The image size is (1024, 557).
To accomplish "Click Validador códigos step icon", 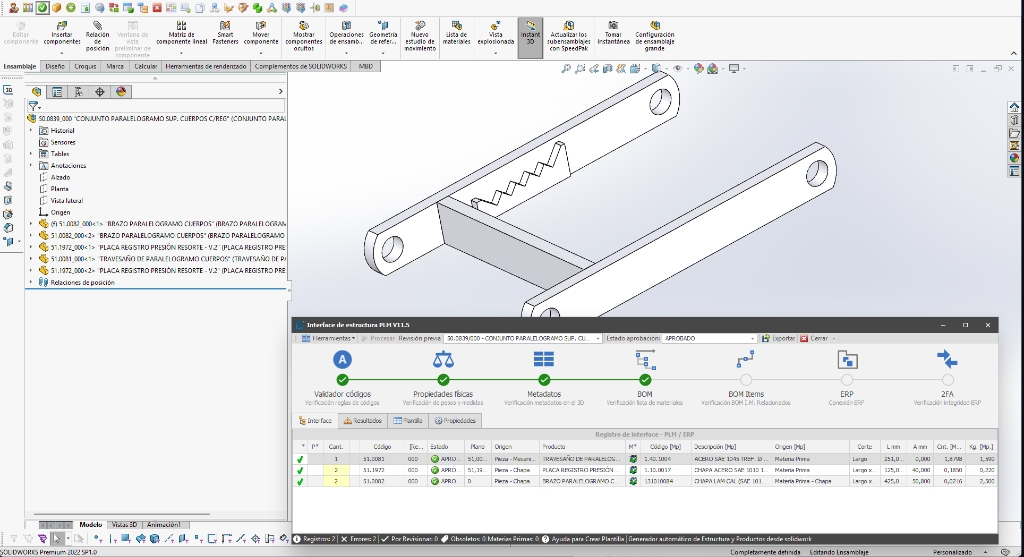I will tap(342, 360).
